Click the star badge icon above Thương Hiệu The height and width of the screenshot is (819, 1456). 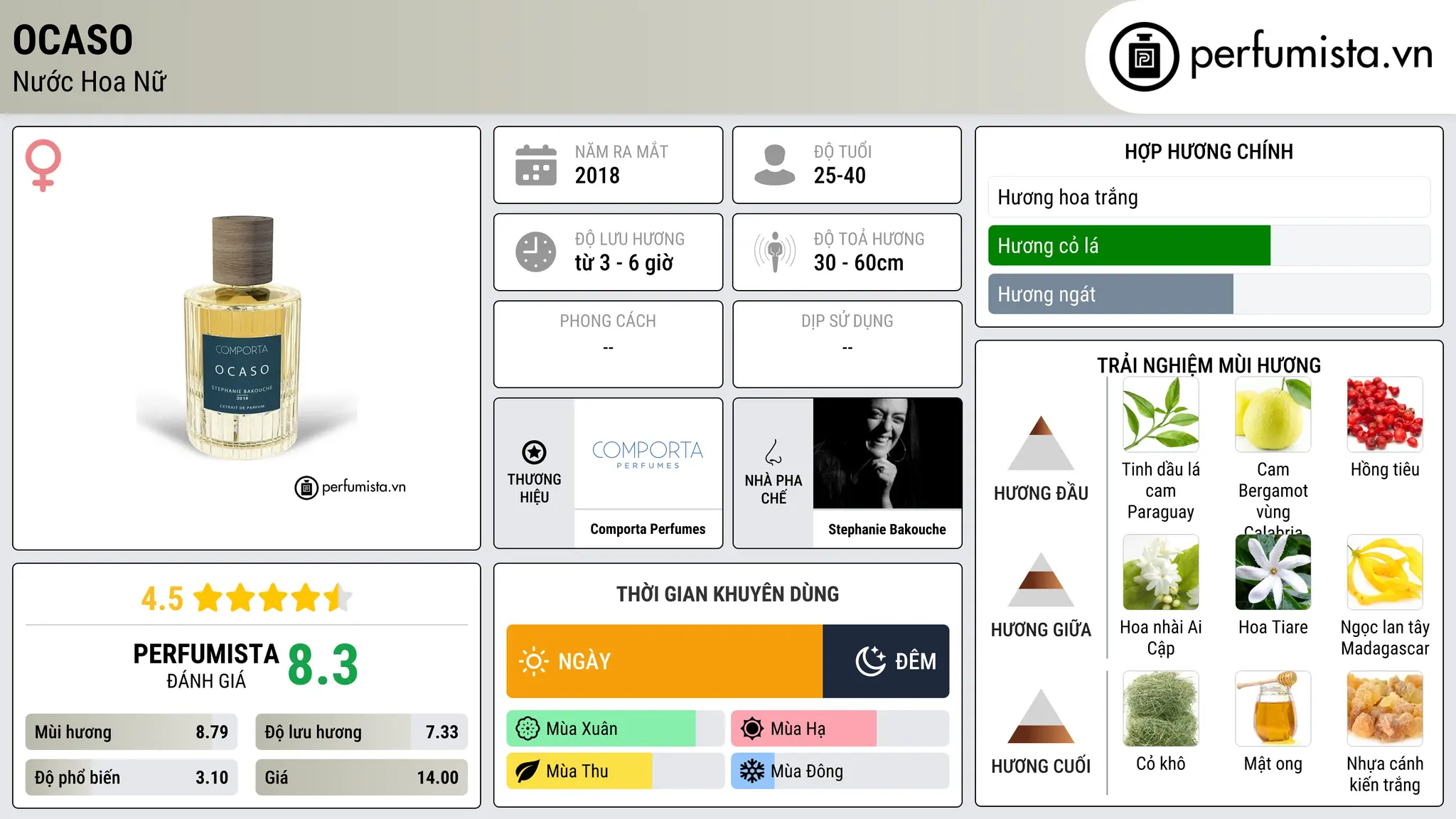tap(534, 452)
